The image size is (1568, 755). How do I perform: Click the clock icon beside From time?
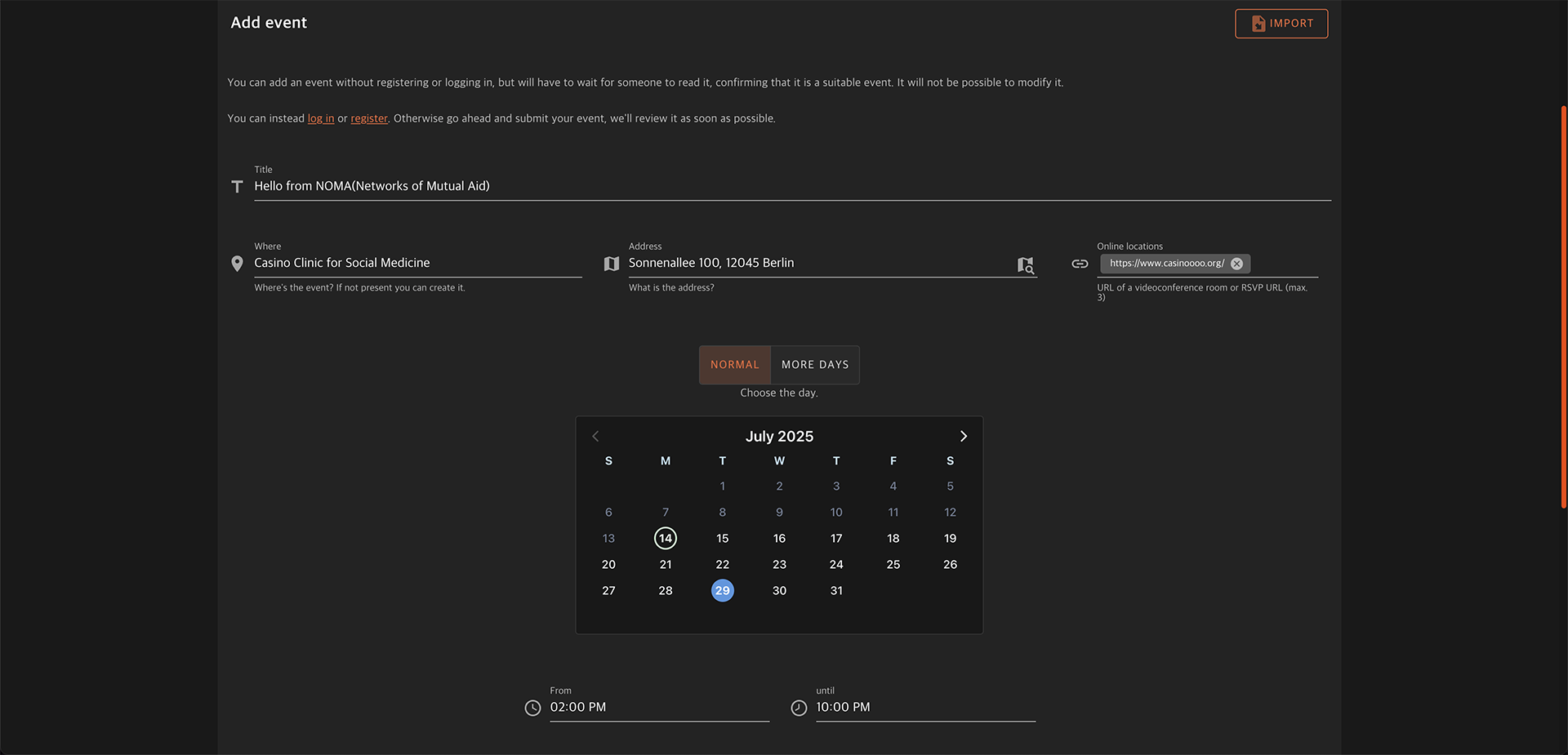532,708
